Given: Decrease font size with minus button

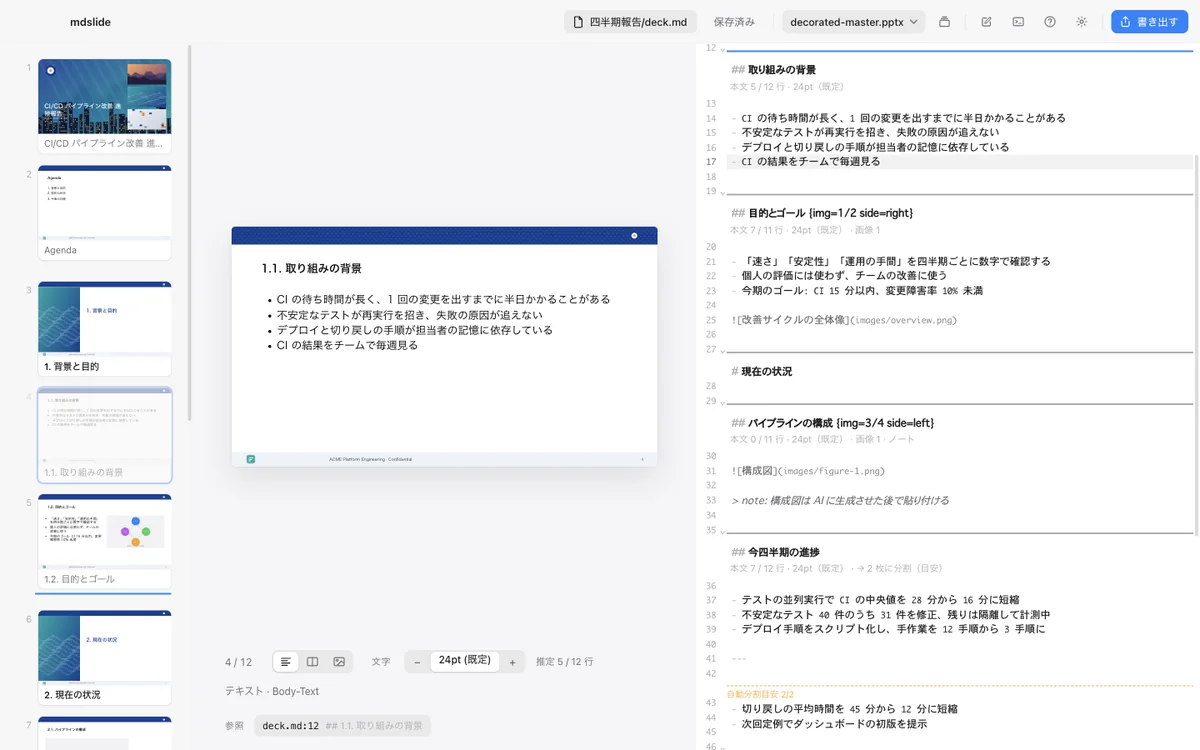Looking at the screenshot, I should (x=417, y=662).
